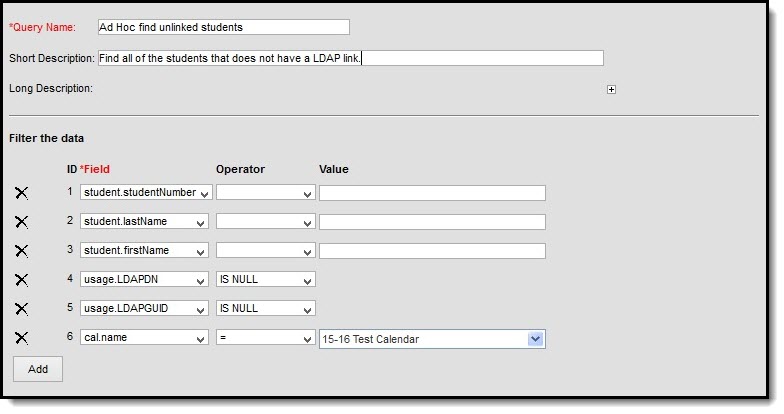
Task: Click the value box for student.firstName
Action: 432,251
